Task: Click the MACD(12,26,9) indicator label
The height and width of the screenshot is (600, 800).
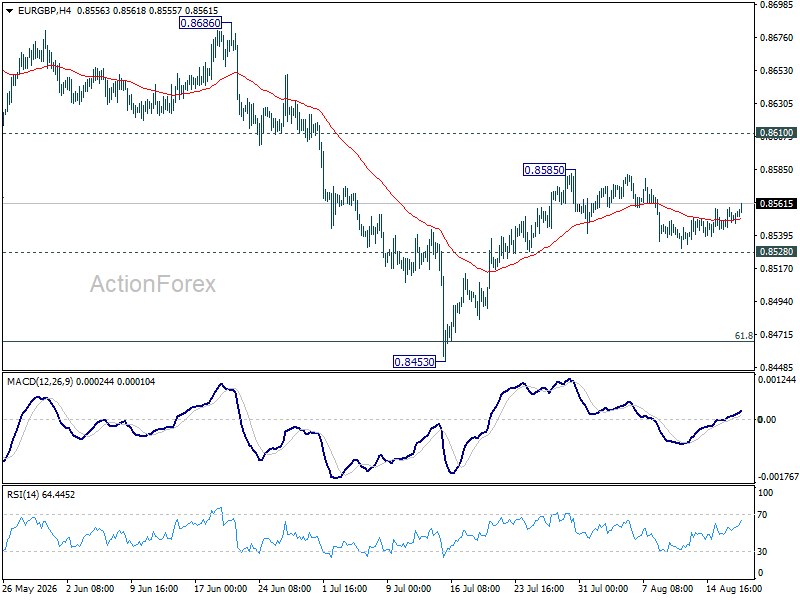Action: 40,382
